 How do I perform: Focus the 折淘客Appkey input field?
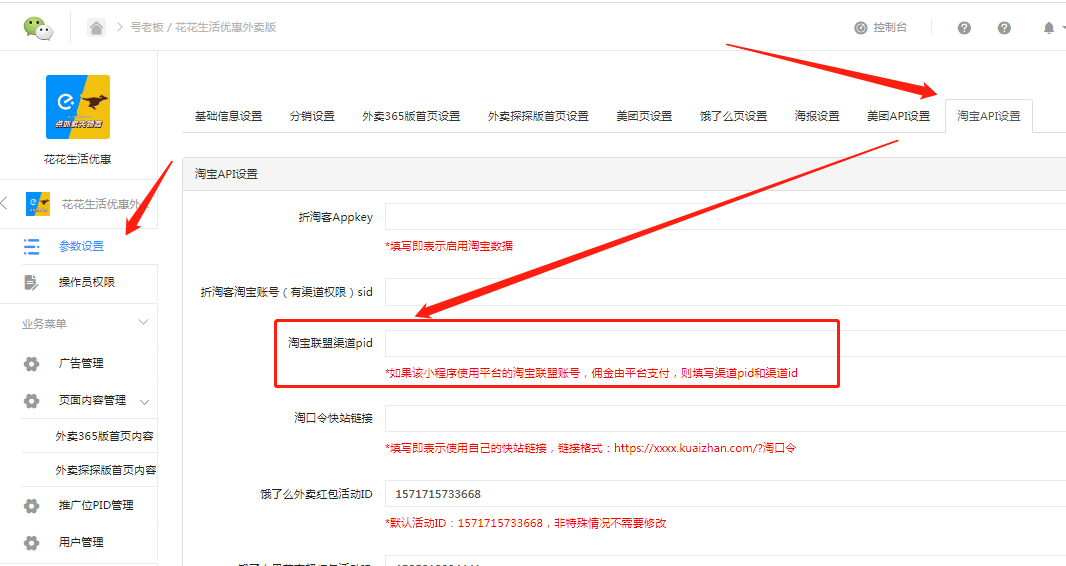[725, 217]
